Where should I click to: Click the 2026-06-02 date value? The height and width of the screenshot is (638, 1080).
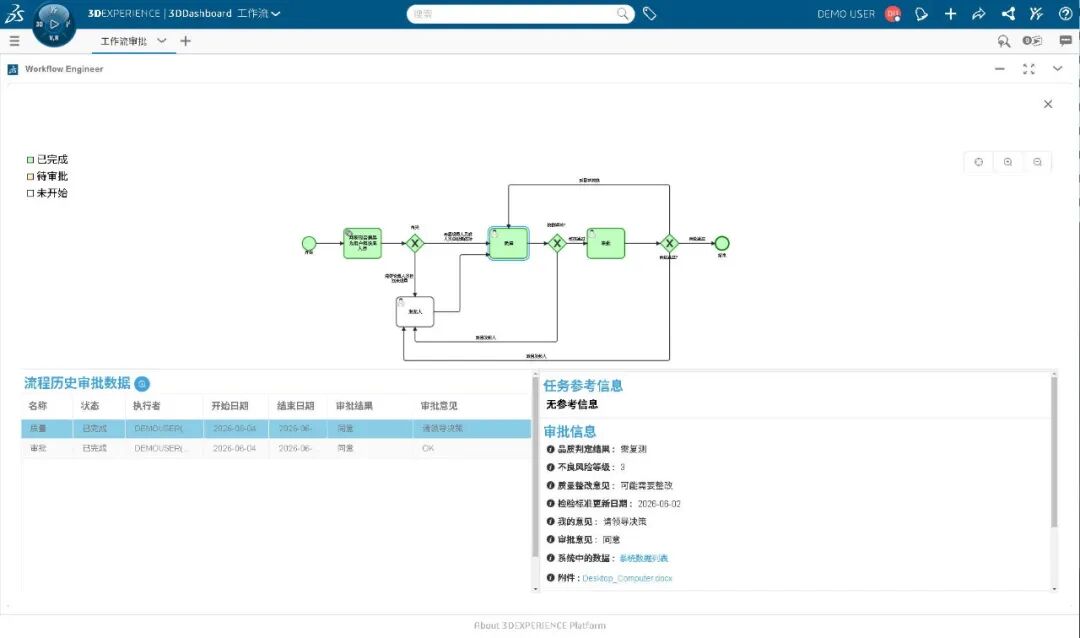tap(659, 504)
